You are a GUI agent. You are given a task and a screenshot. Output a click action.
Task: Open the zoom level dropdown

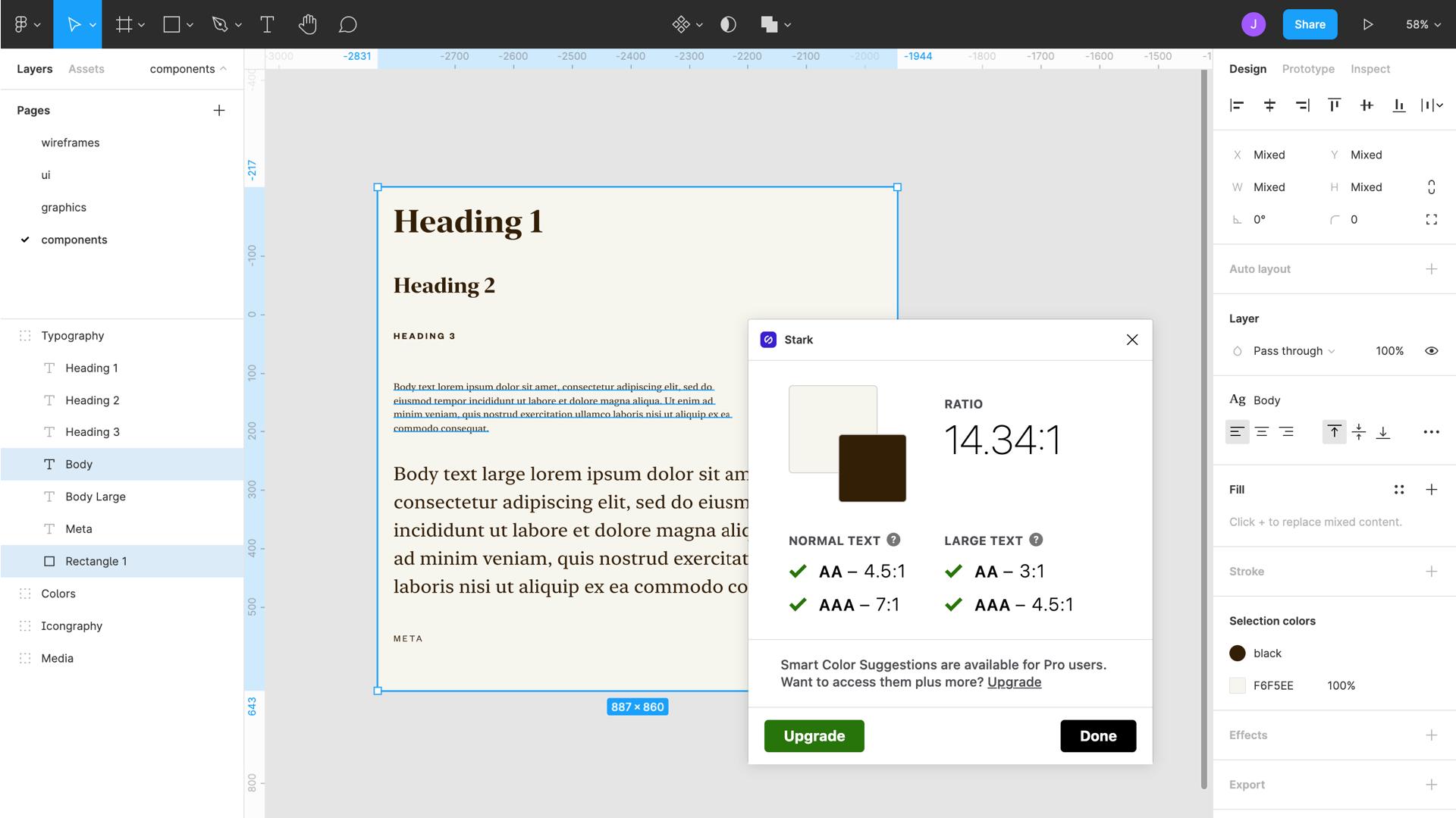1422,24
